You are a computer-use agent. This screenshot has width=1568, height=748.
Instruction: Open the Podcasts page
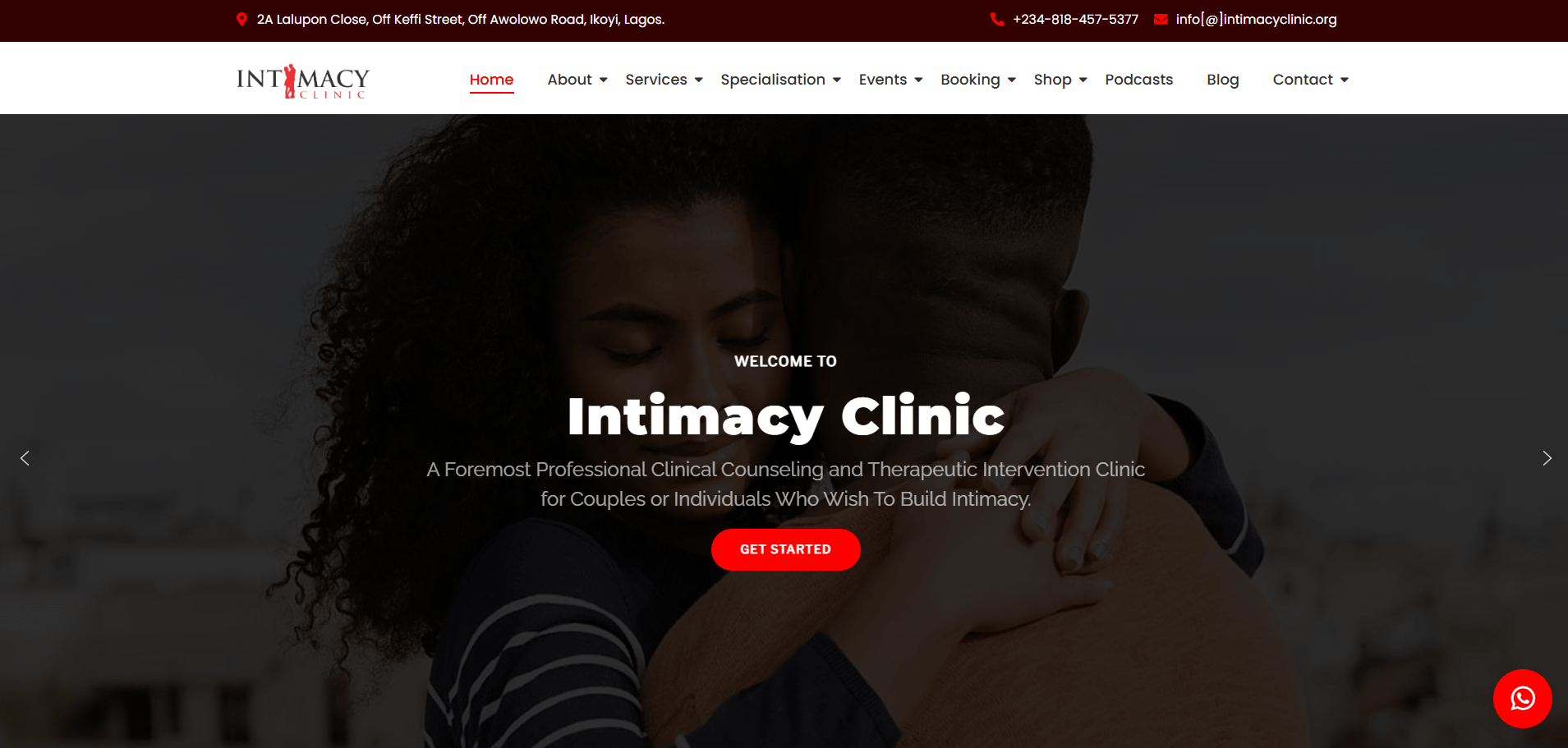1138,80
